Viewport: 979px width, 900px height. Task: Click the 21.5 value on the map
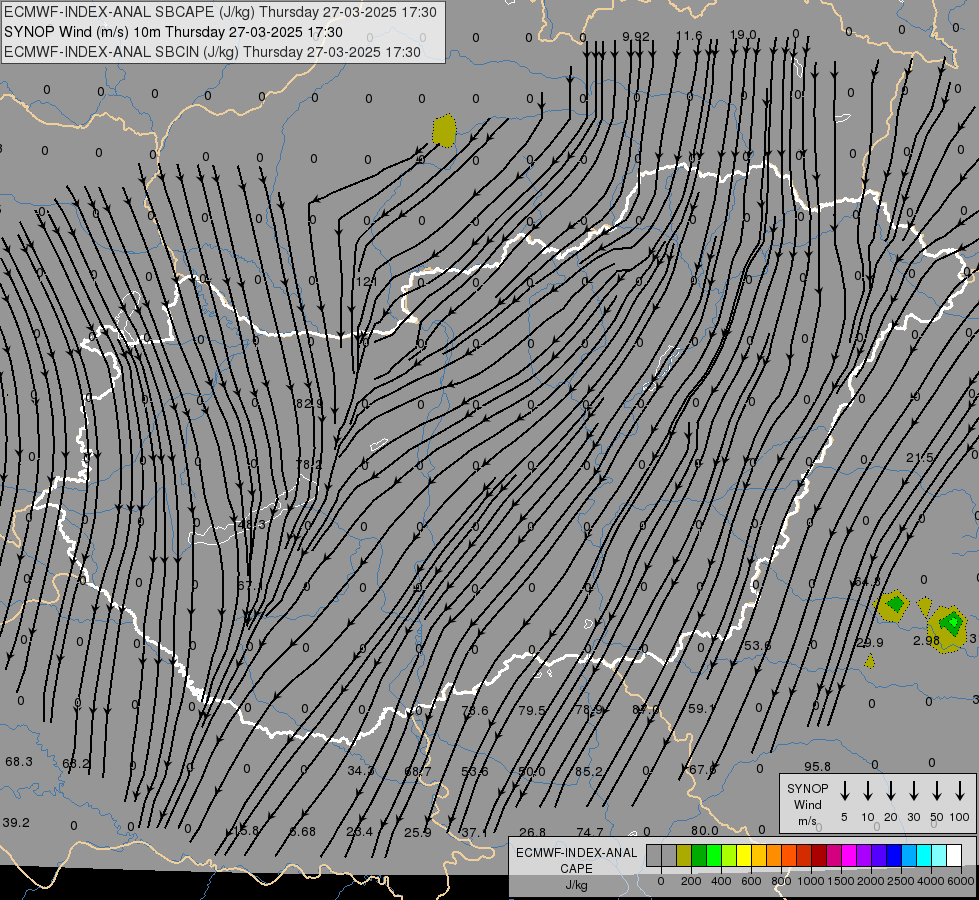click(919, 458)
